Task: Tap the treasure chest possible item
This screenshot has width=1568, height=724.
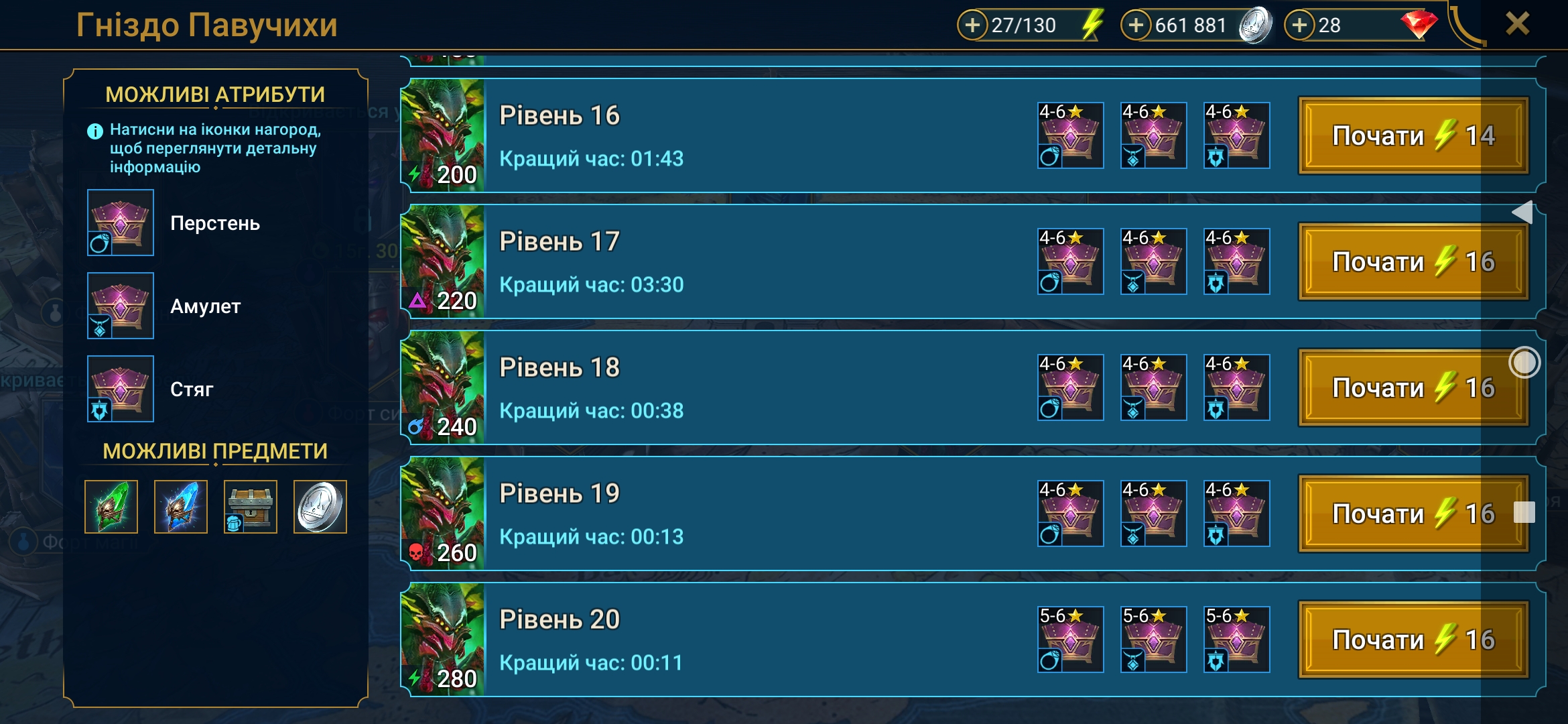Action: (251, 507)
